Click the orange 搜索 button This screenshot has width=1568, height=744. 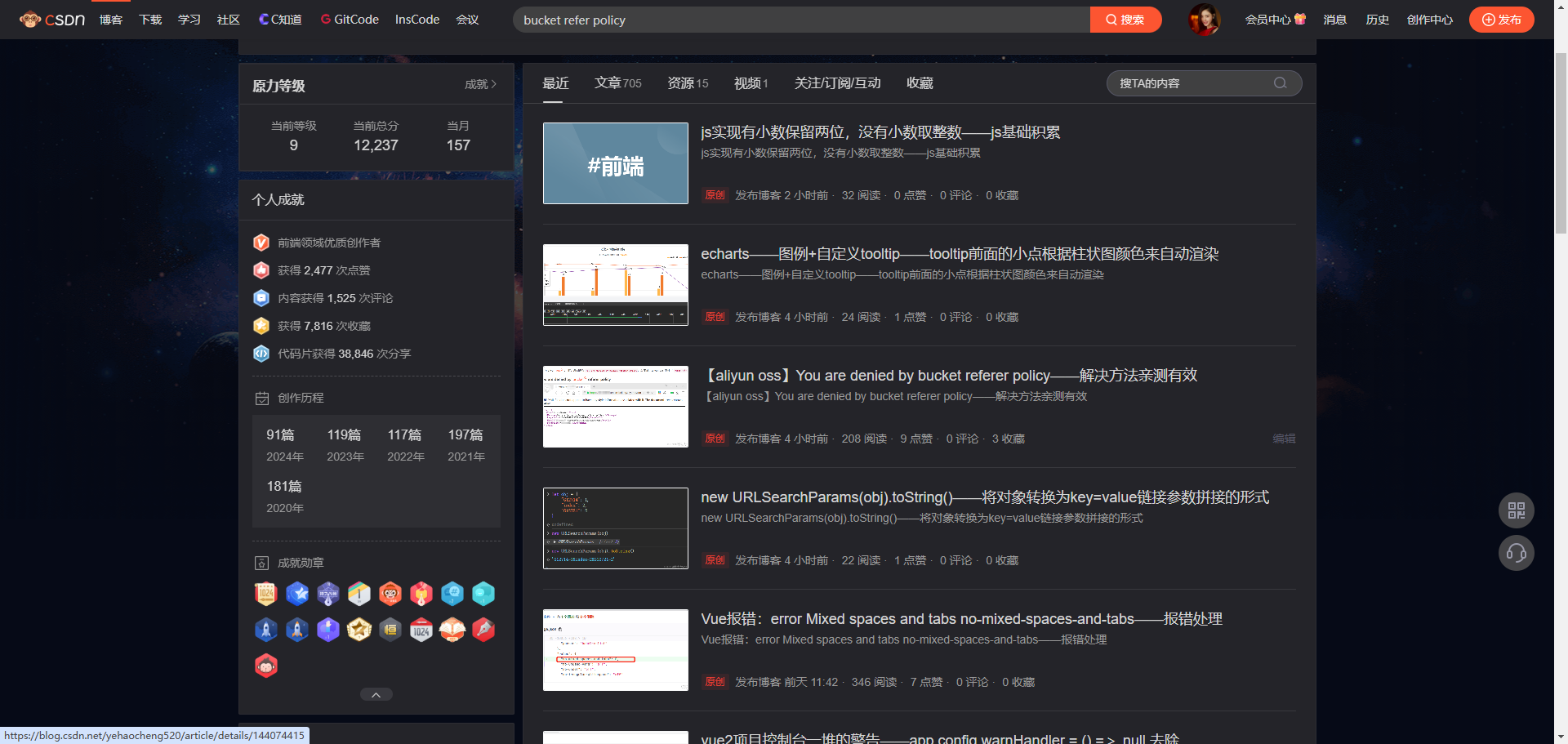coord(1125,20)
